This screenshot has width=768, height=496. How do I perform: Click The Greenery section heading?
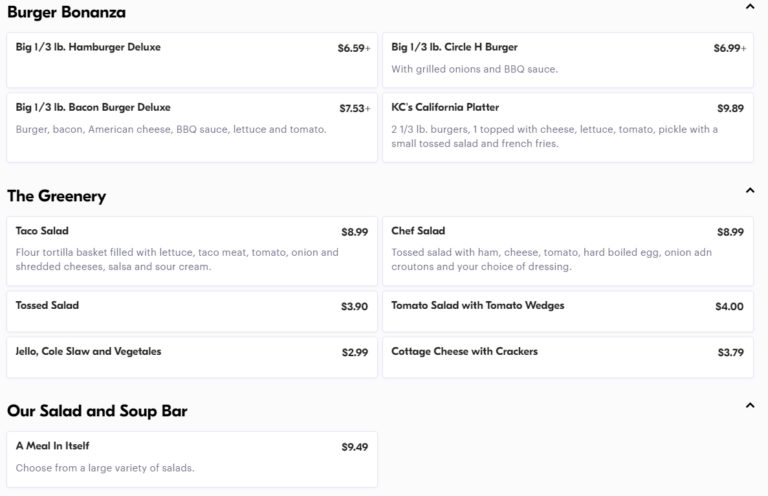click(56, 196)
